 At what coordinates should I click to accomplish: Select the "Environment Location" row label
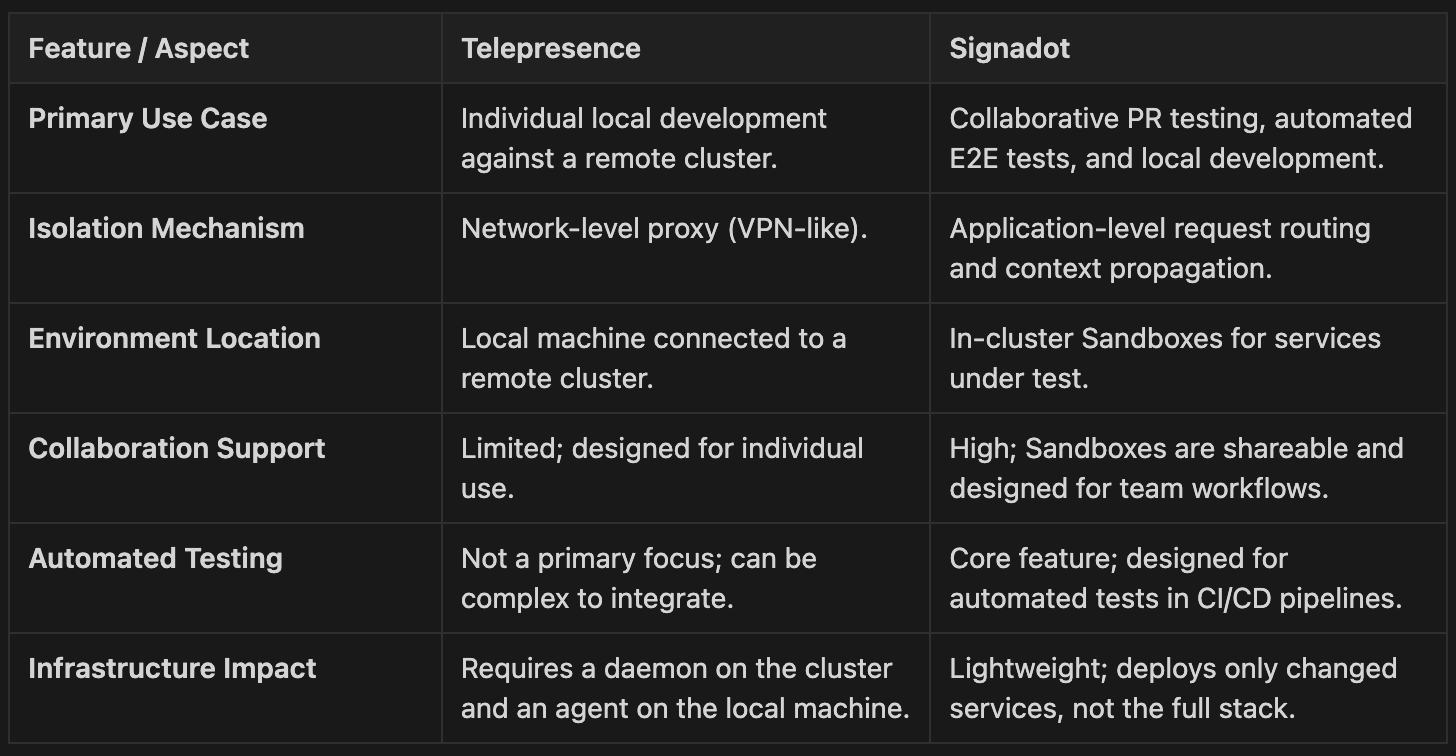tap(175, 338)
